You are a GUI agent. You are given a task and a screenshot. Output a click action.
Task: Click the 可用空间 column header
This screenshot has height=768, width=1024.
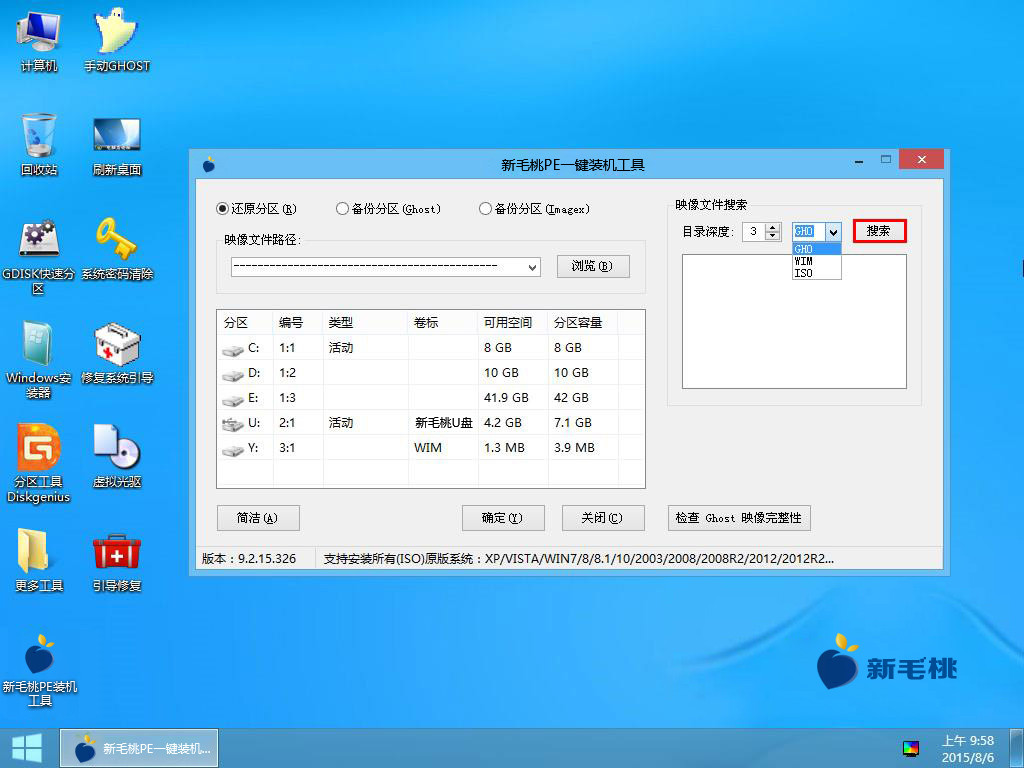click(513, 323)
